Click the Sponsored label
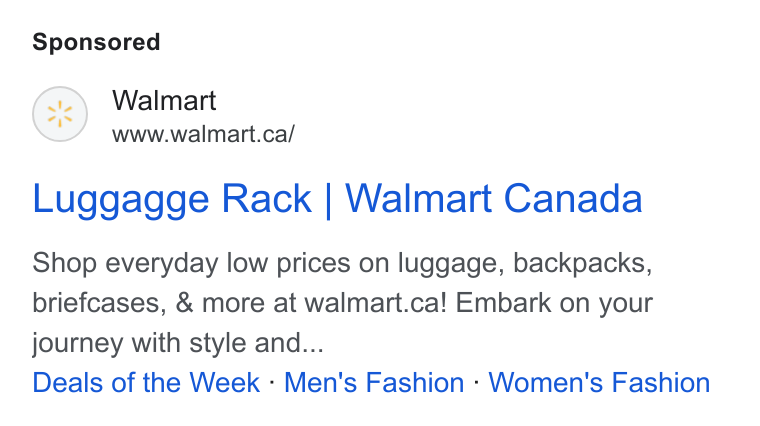The width and height of the screenshot is (760, 426). [96, 42]
